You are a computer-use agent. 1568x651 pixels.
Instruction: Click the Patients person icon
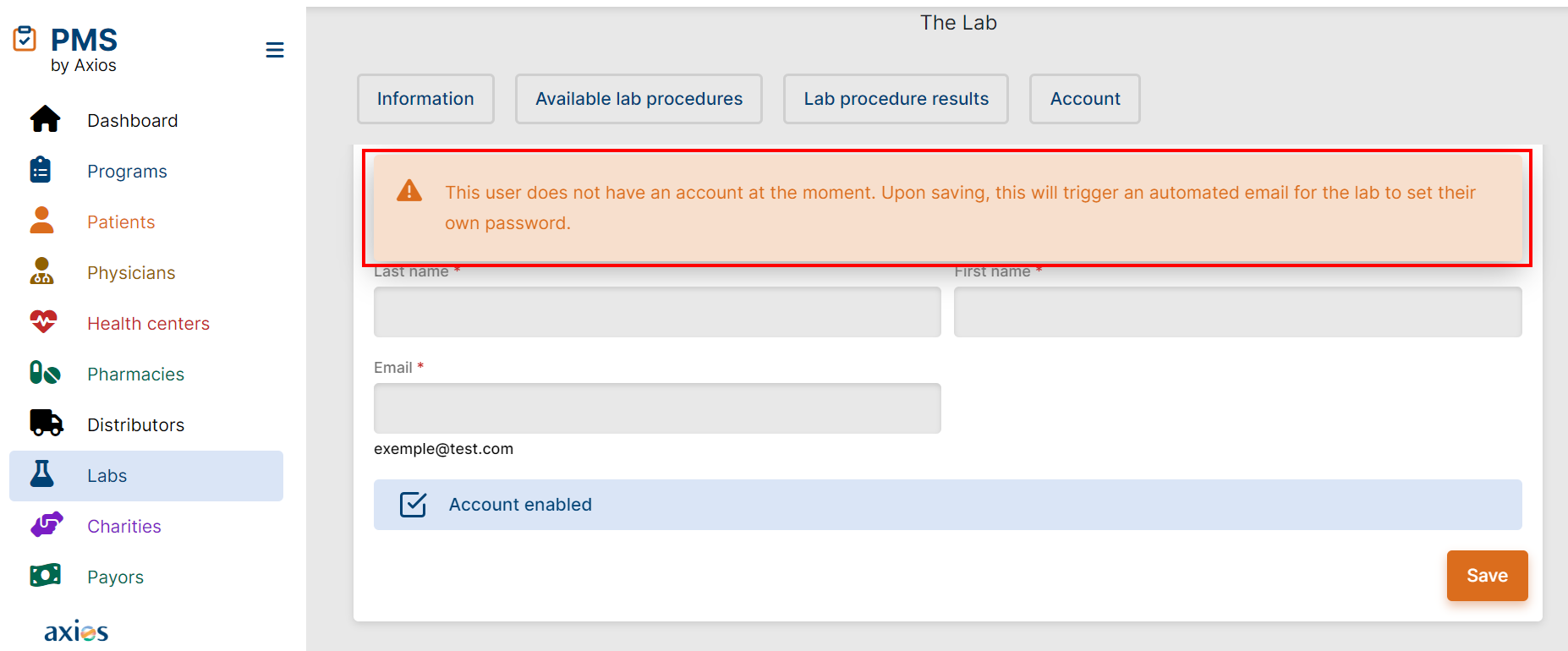pos(41,222)
